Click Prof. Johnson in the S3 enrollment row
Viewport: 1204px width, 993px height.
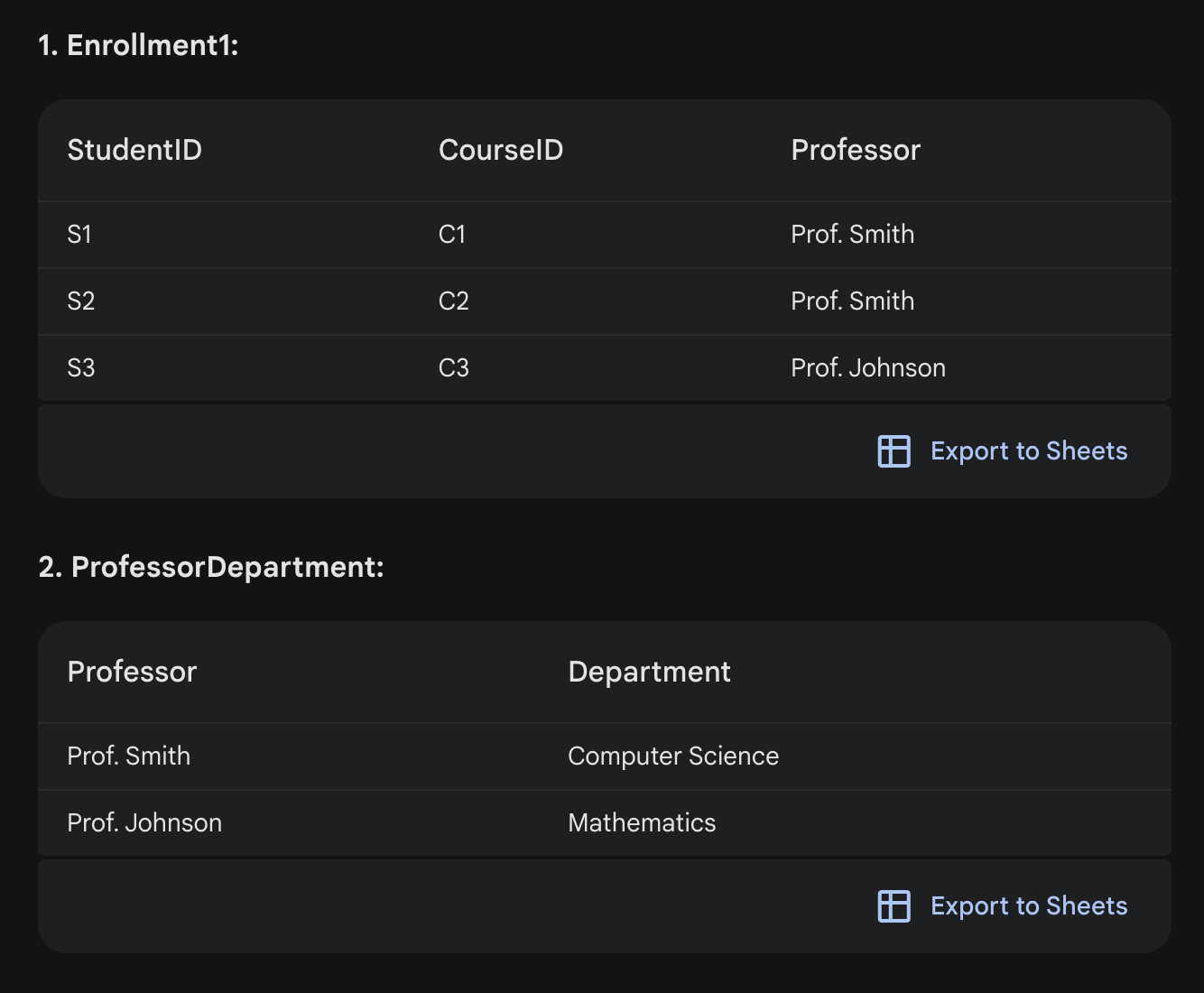tap(867, 368)
